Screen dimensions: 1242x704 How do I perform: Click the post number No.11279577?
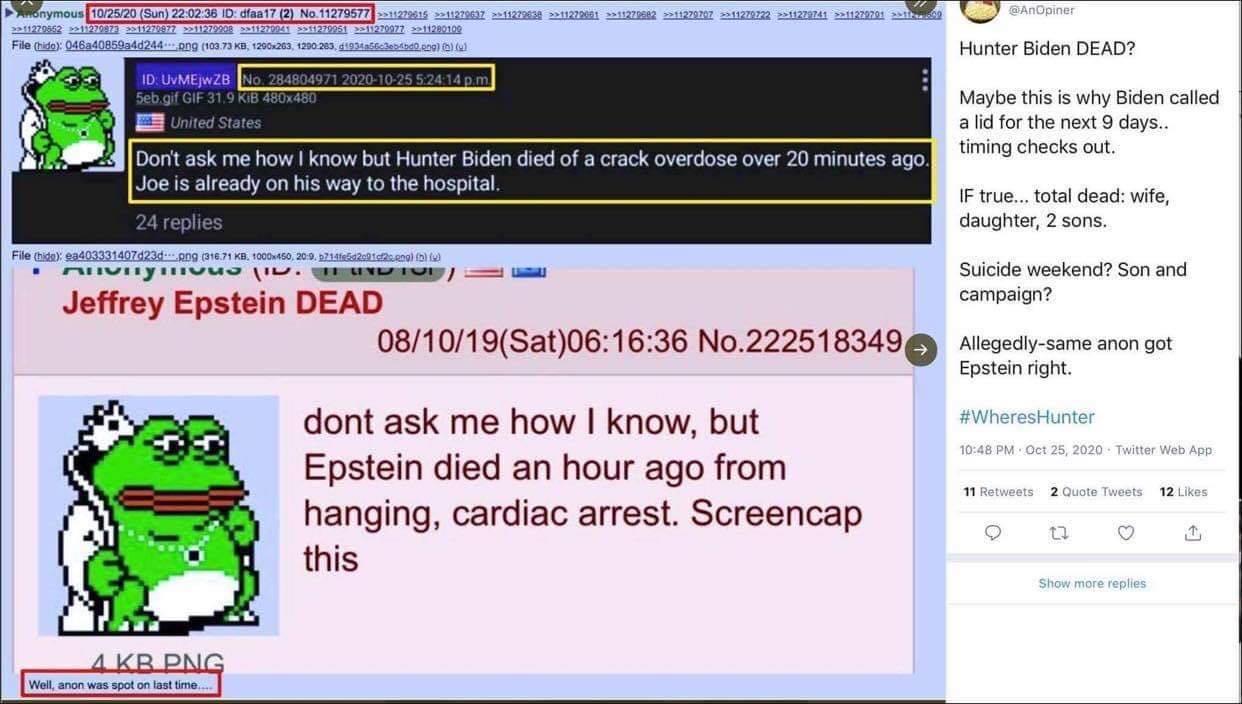(x=333, y=13)
